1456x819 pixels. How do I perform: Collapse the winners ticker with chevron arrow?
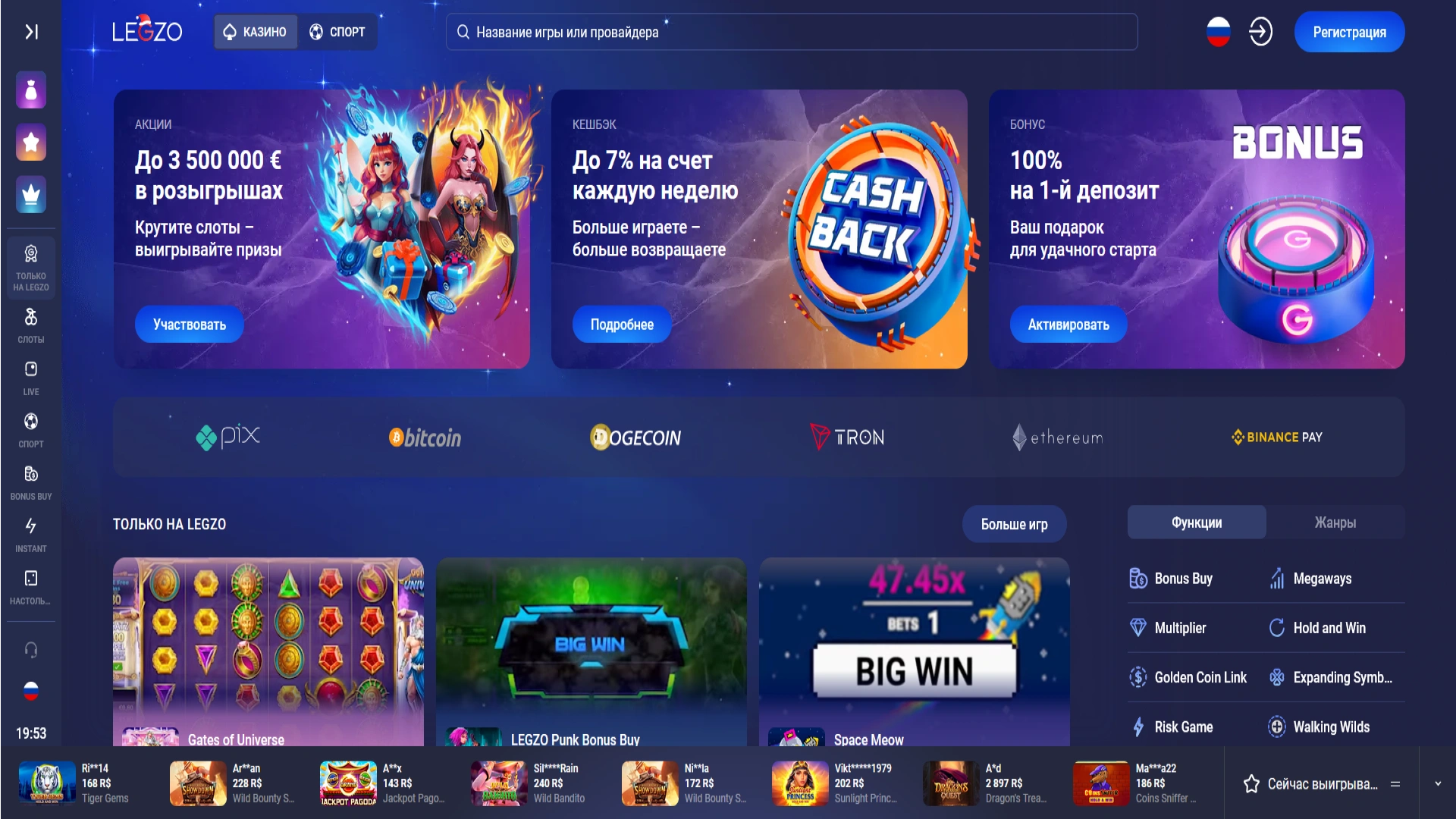tap(1438, 783)
